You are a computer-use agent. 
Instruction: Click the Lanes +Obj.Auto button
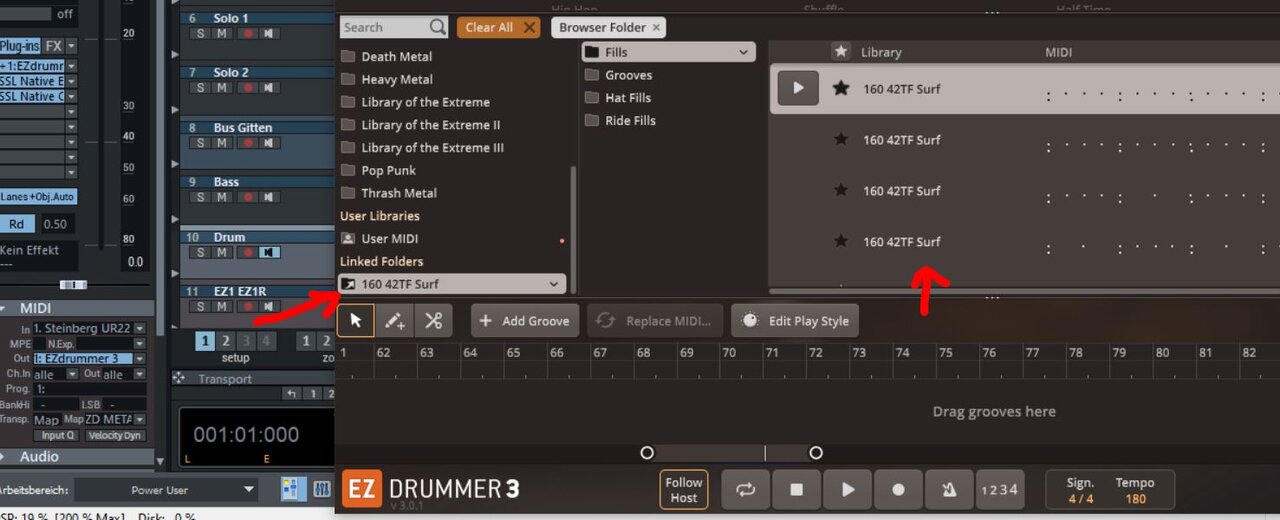[38, 197]
